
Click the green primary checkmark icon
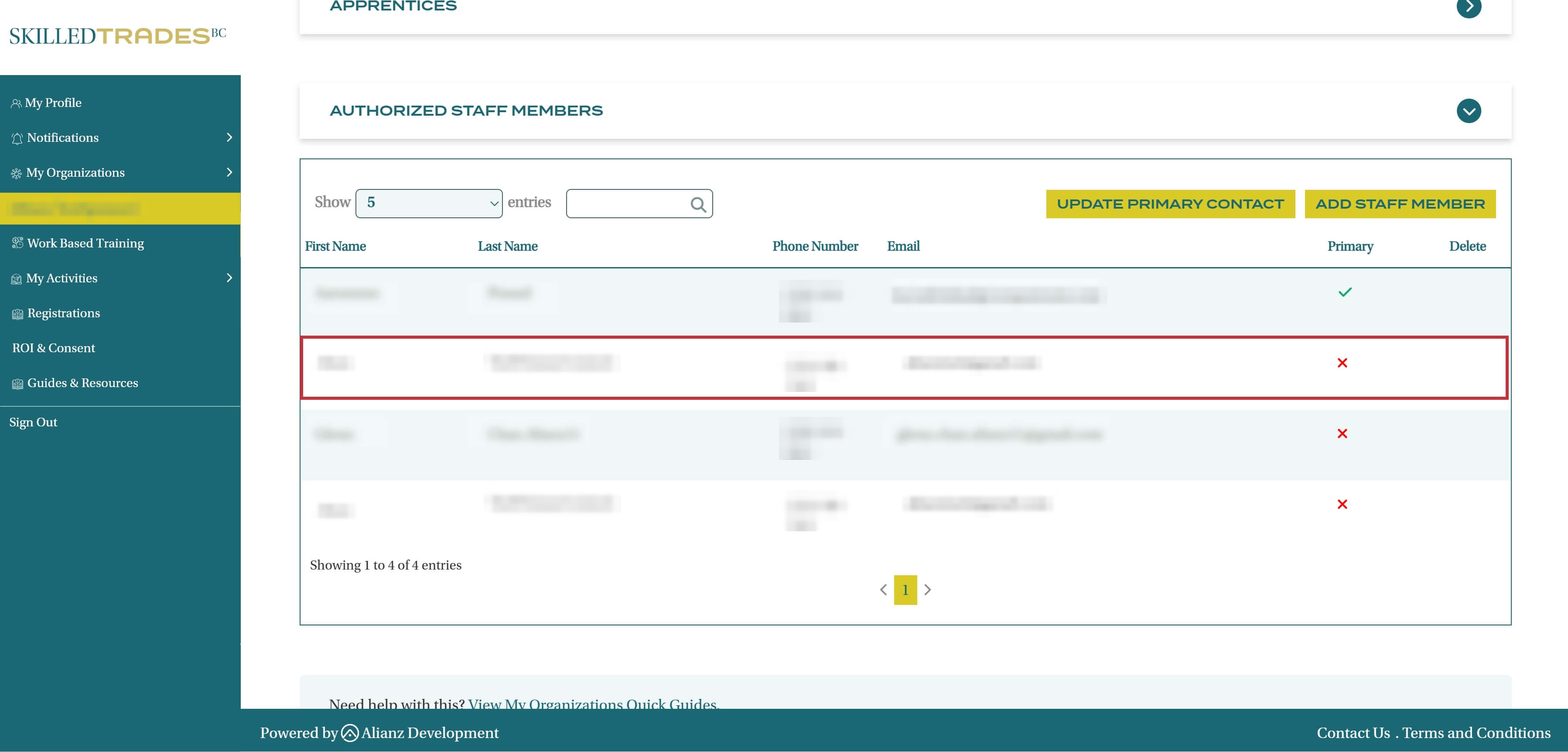[1345, 292]
